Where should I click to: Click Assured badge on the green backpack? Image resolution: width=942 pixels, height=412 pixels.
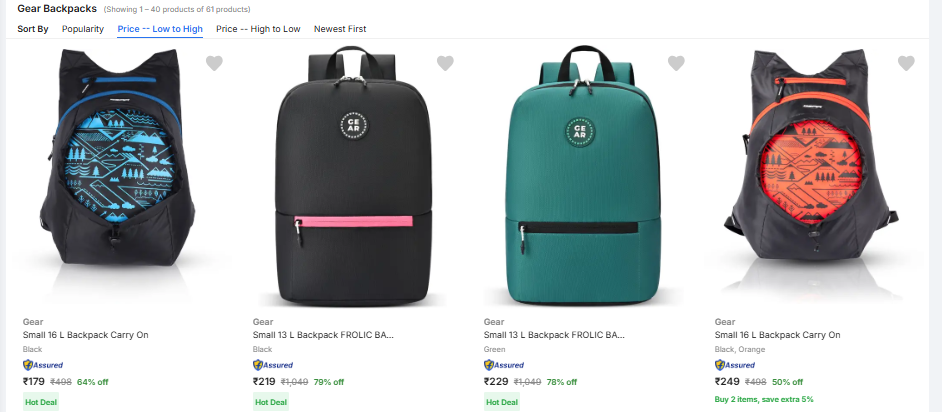coord(503,365)
